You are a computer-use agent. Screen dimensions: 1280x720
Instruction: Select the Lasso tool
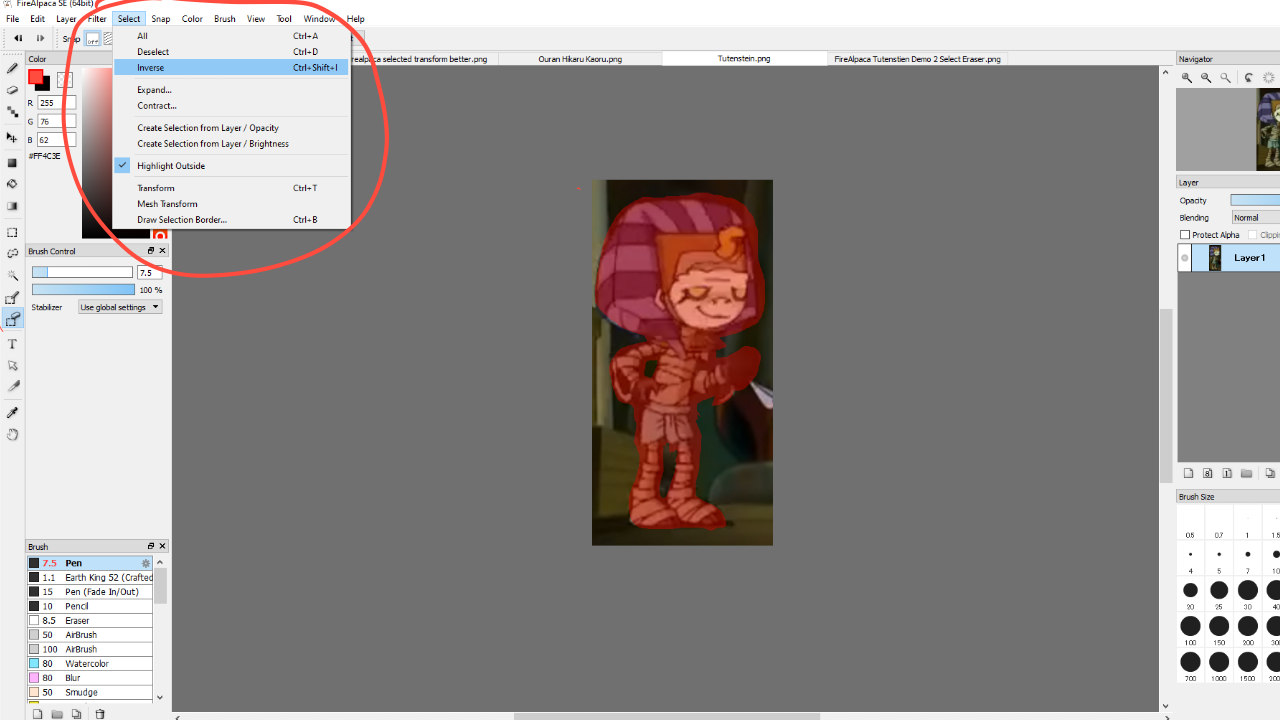tap(12, 254)
